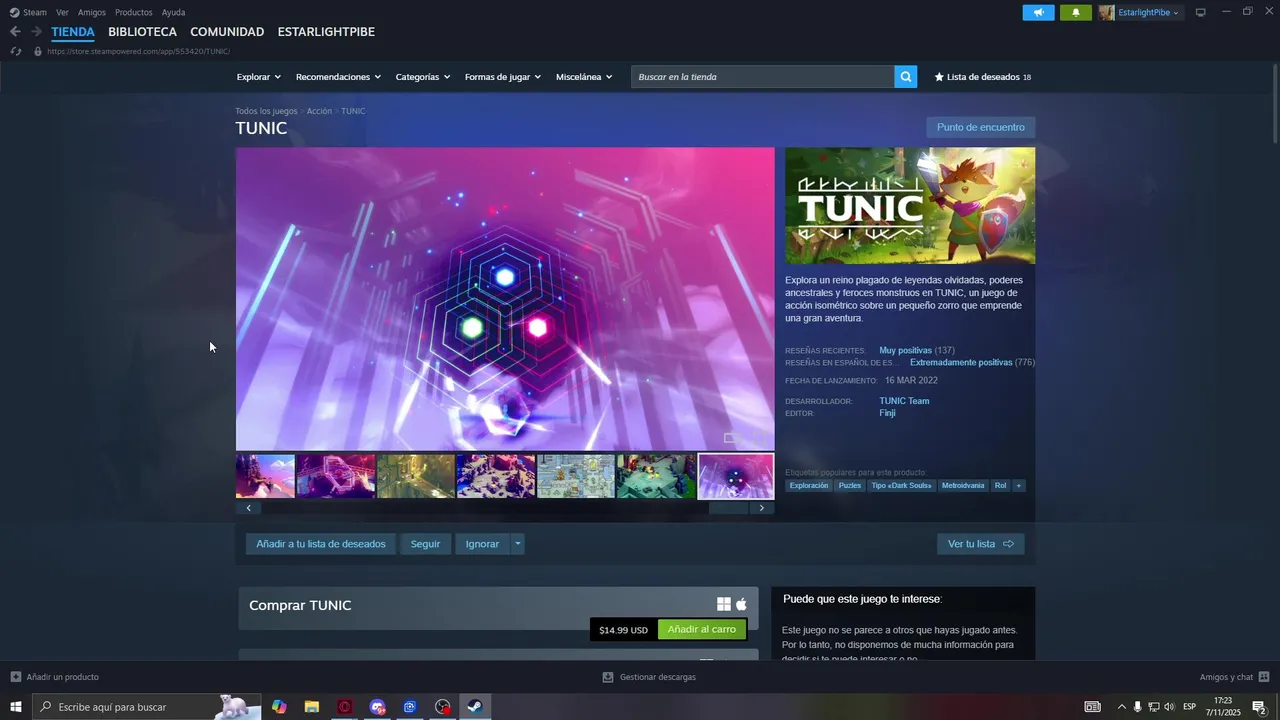Expand the arrow next to Ignorar
This screenshot has height=720, width=1280.
[x=517, y=544]
